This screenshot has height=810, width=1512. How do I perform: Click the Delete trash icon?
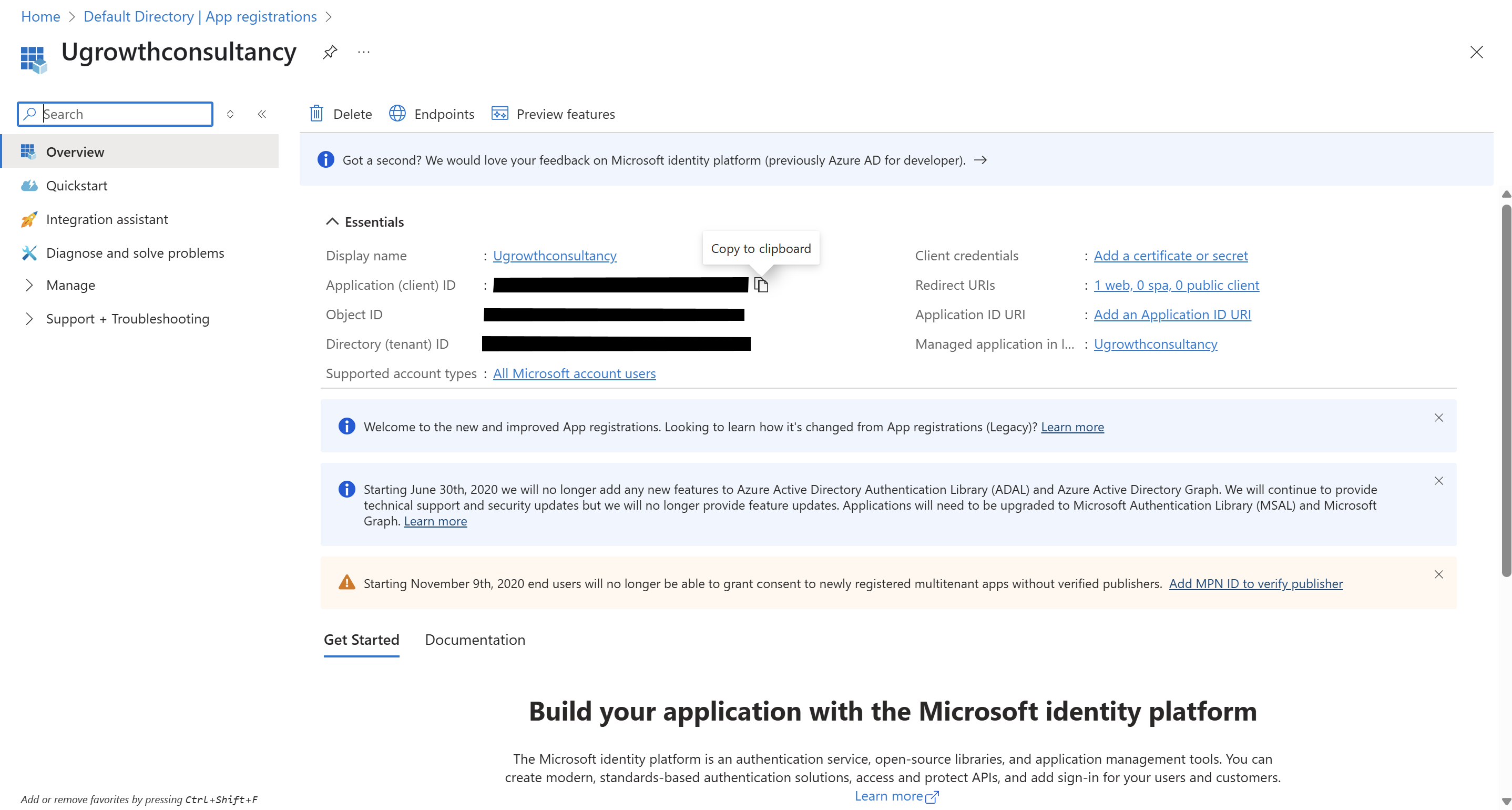316,114
